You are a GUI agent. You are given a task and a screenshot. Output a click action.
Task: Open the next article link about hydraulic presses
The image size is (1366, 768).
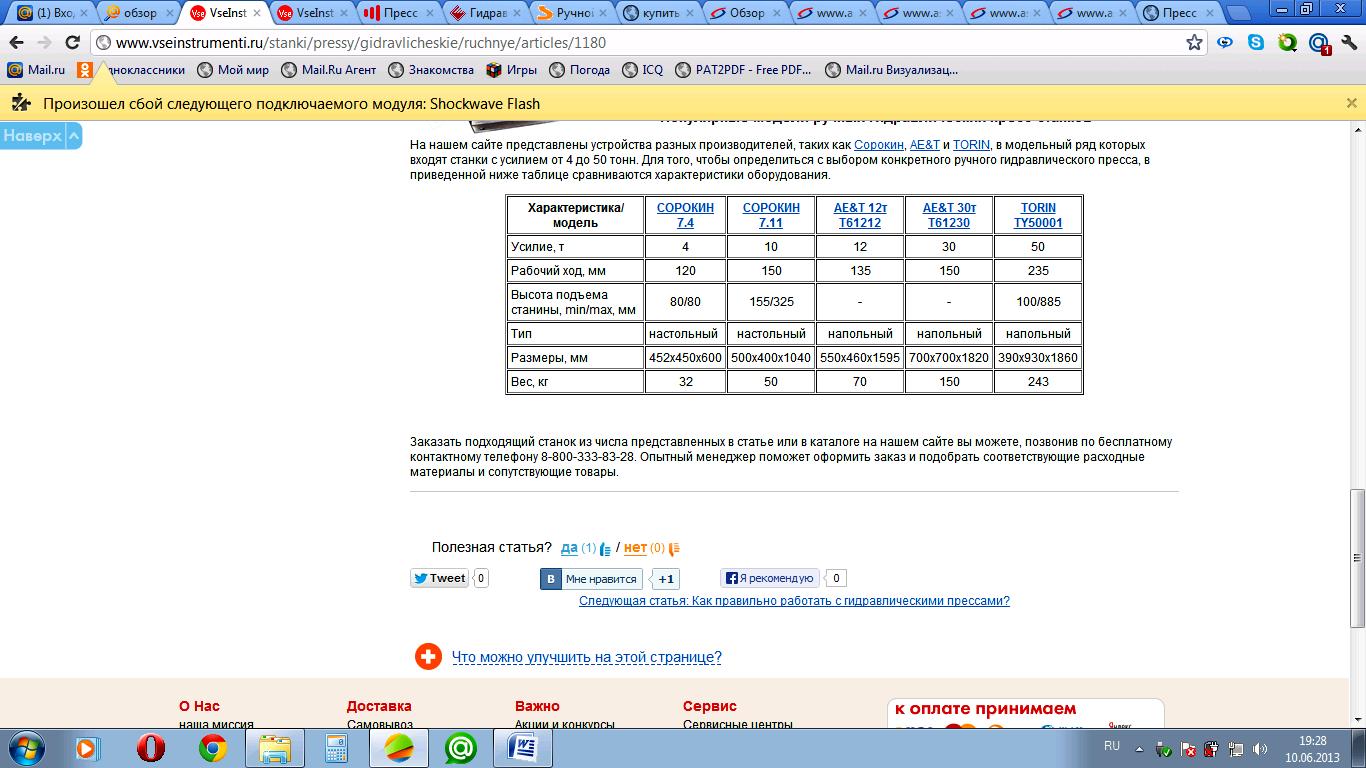794,601
